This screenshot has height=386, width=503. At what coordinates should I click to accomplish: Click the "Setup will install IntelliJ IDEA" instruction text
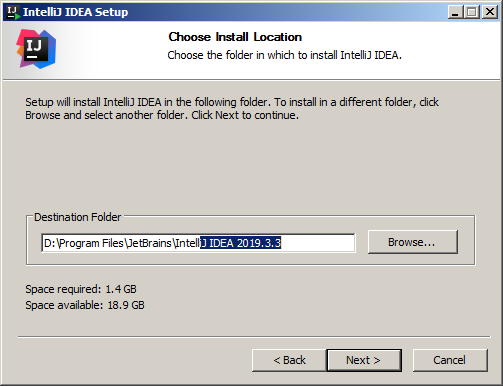pyautogui.click(x=232, y=108)
